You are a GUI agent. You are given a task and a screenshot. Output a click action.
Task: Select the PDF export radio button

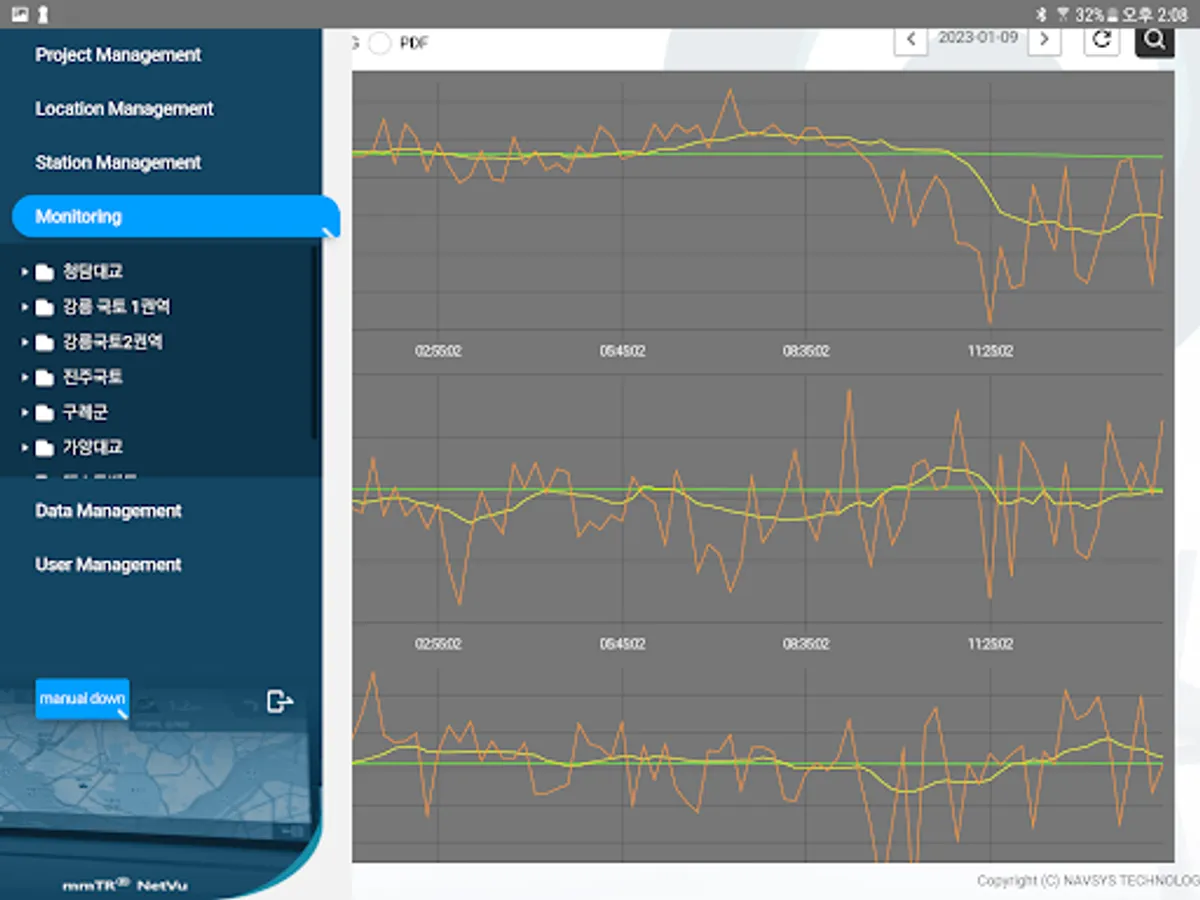tap(379, 43)
